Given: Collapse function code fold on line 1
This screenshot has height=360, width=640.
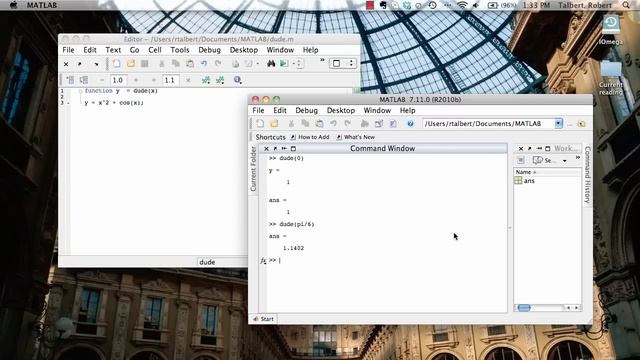Looking at the screenshot, I should pos(80,91).
